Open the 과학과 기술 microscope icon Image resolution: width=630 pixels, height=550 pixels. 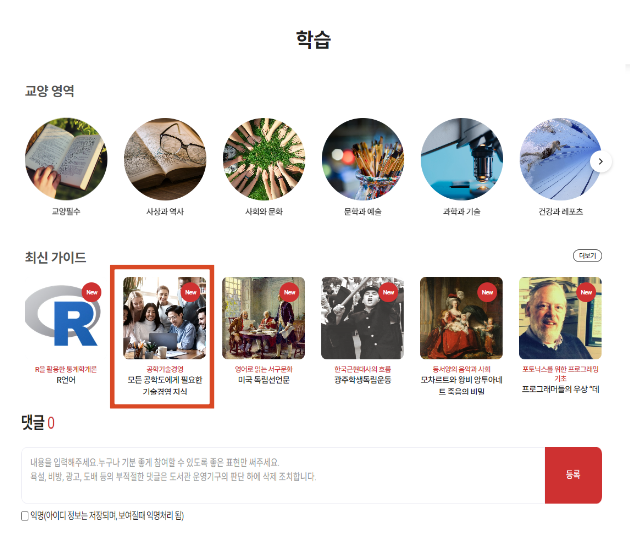click(462, 159)
